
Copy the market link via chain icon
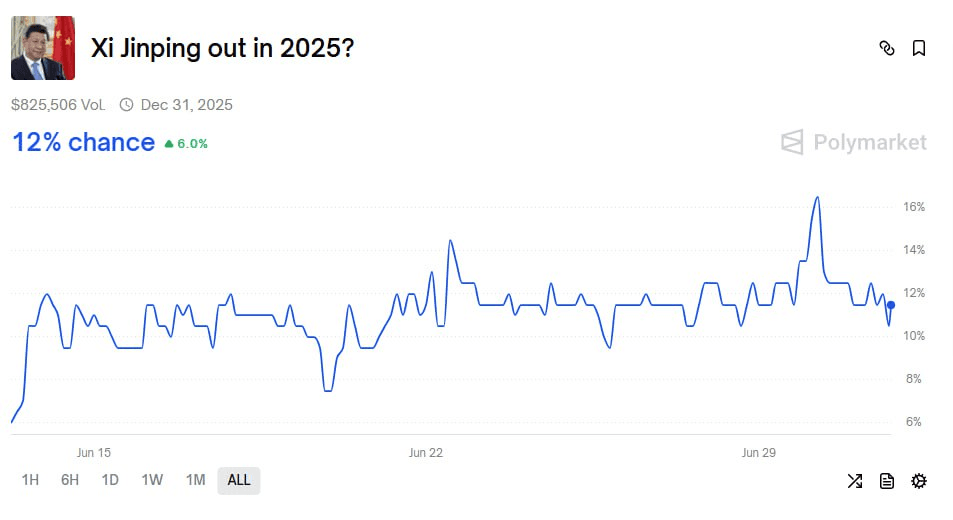[x=887, y=48]
